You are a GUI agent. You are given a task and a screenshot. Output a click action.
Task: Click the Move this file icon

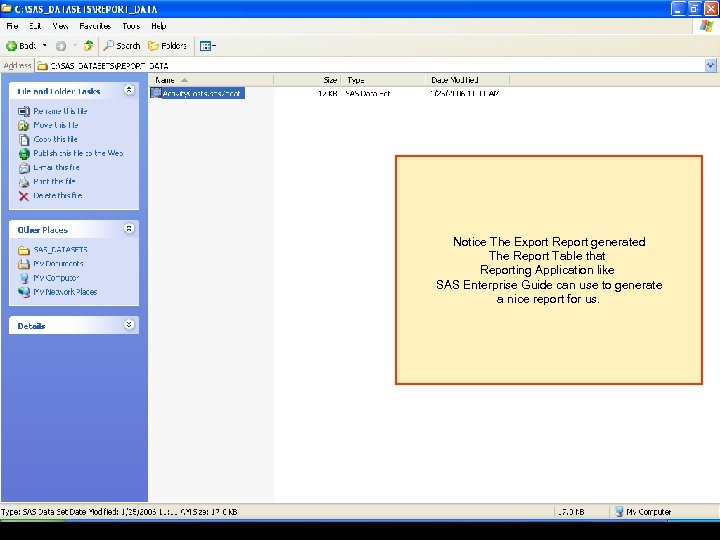coord(24,125)
